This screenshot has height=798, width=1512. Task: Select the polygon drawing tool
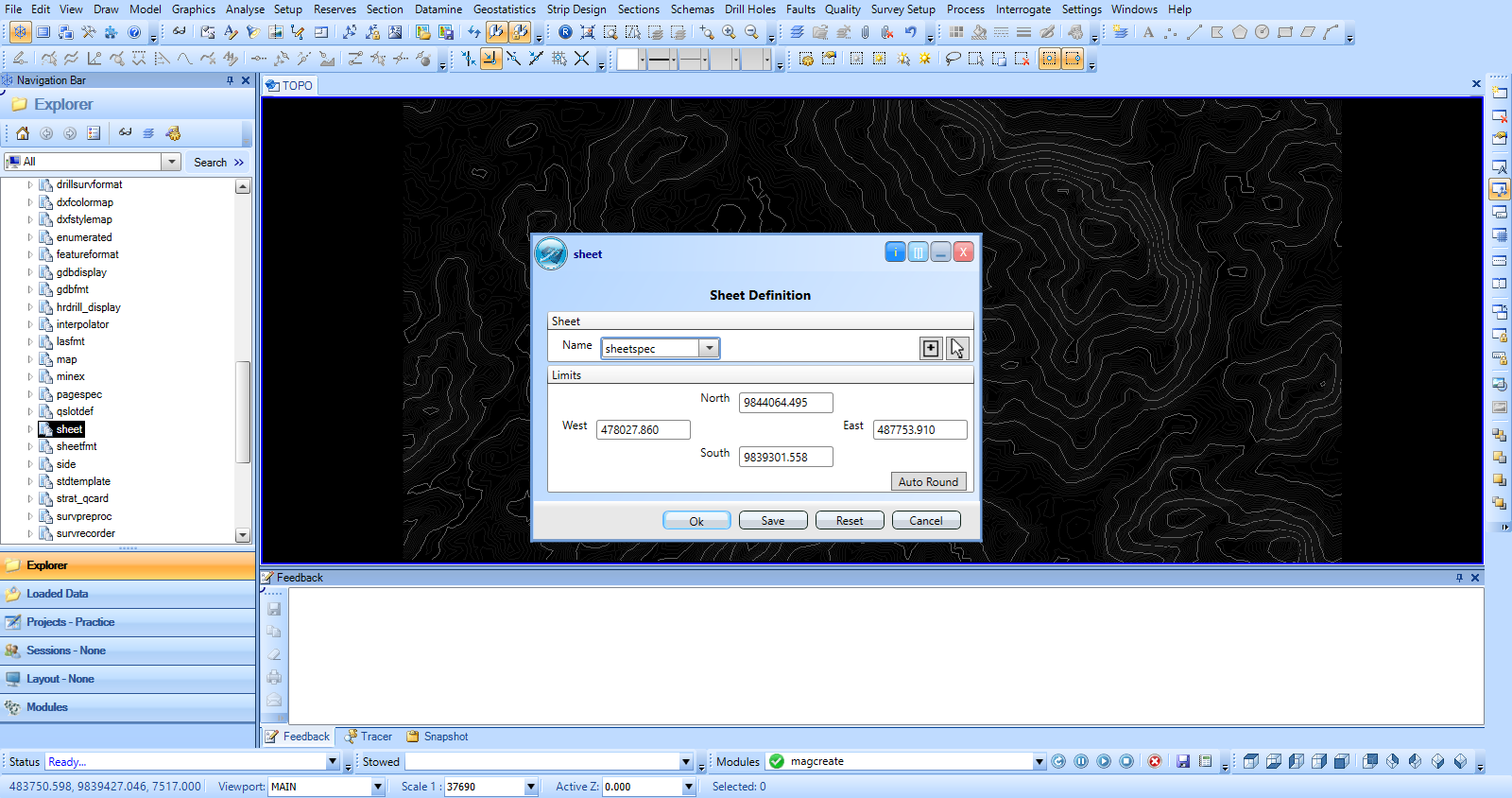(1239, 32)
